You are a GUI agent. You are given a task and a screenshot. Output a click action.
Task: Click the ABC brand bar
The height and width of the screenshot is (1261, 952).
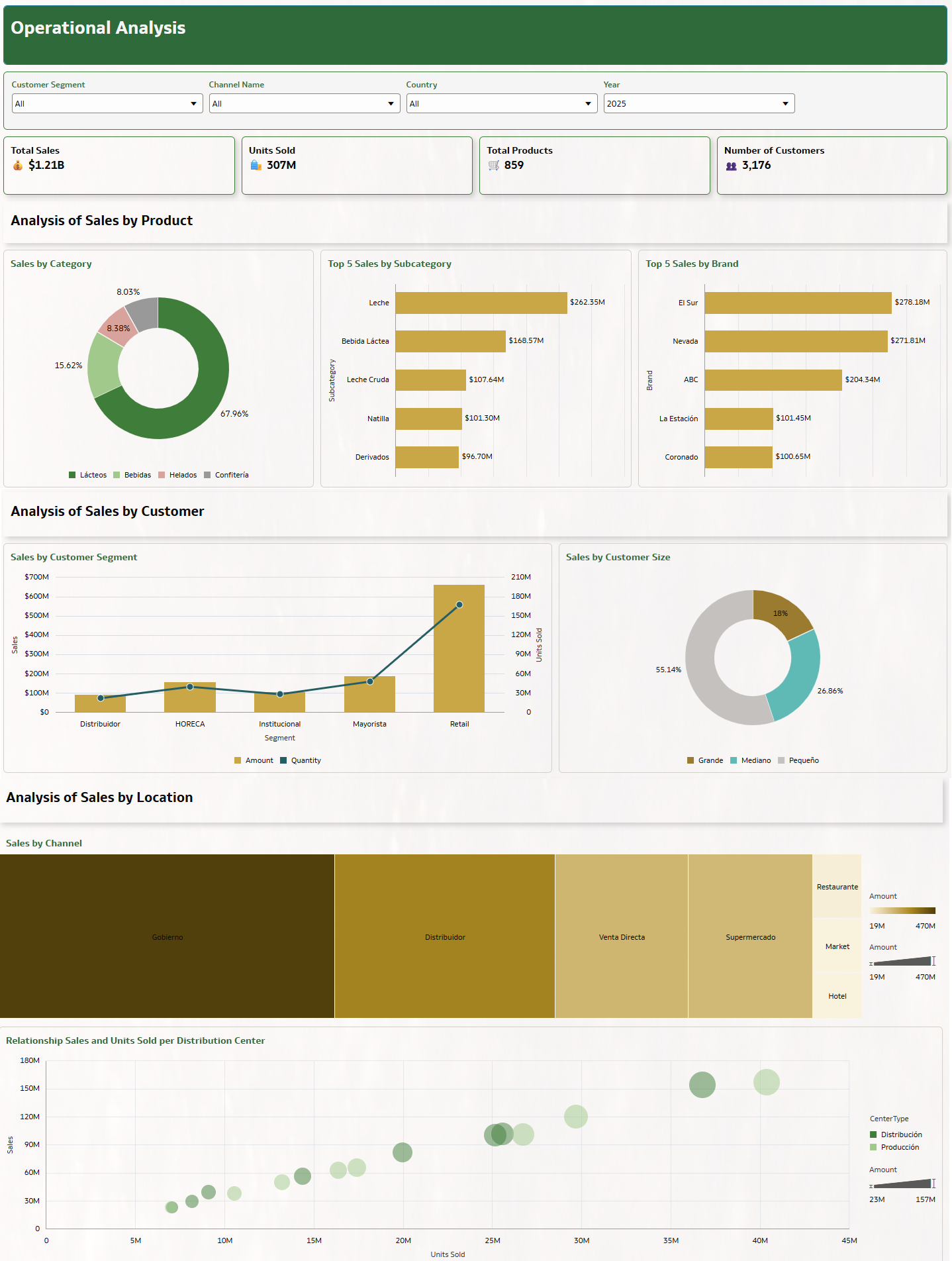coord(773,380)
